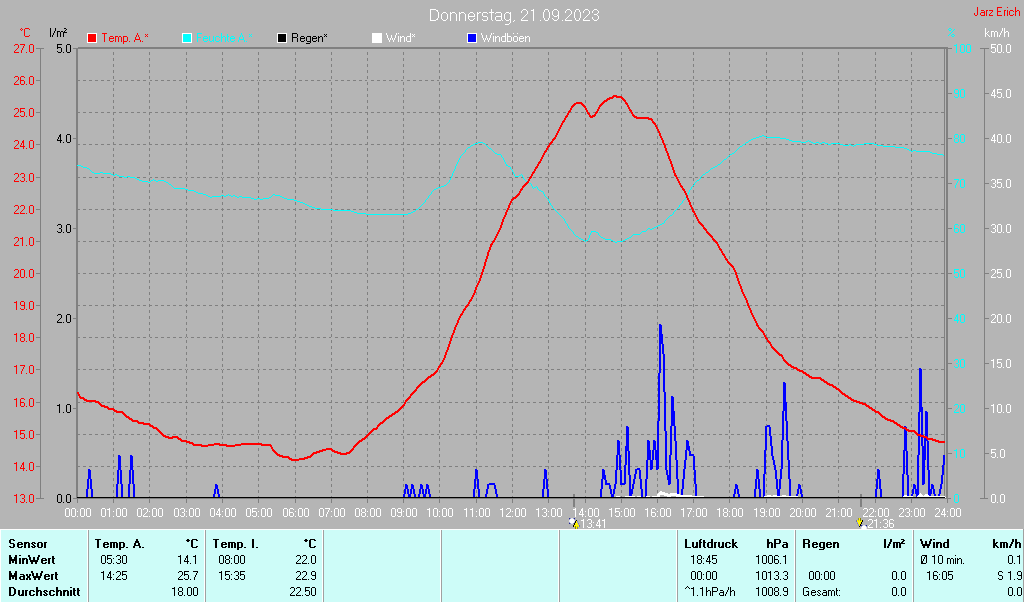The height and width of the screenshot is (602, 1024).
Task: Click the Windböen legend label
Action: (x=505, y=38)
